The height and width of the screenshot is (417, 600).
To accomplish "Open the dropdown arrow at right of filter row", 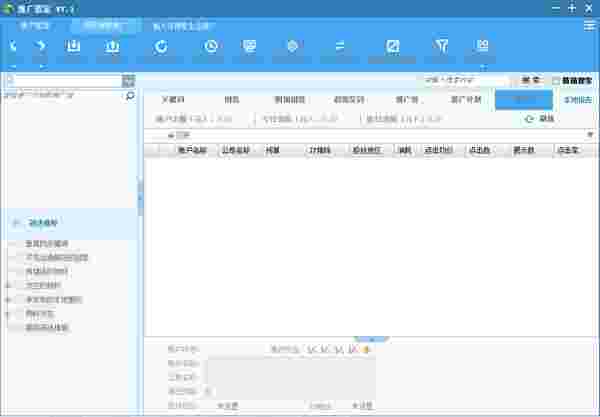I will [590, 135].
